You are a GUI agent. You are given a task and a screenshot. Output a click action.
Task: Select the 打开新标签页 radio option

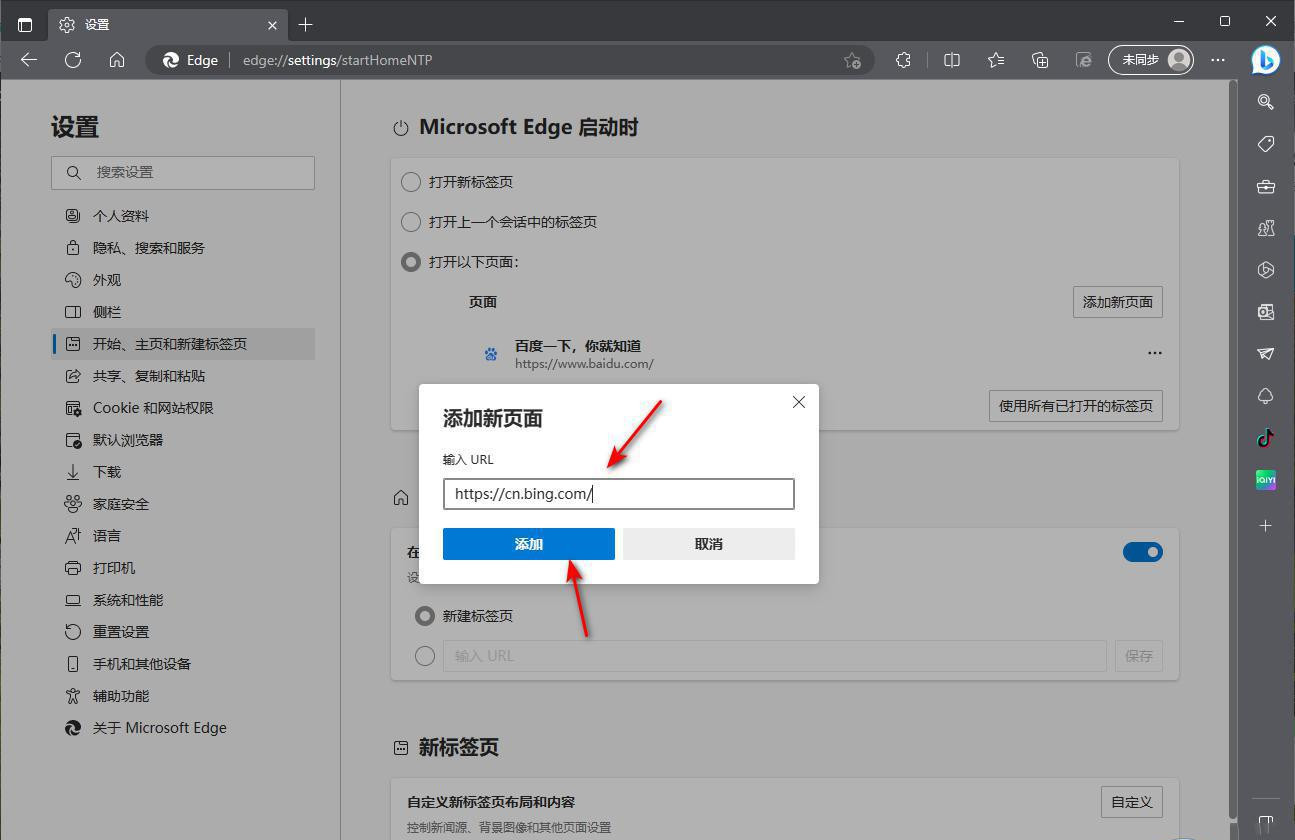410,182
